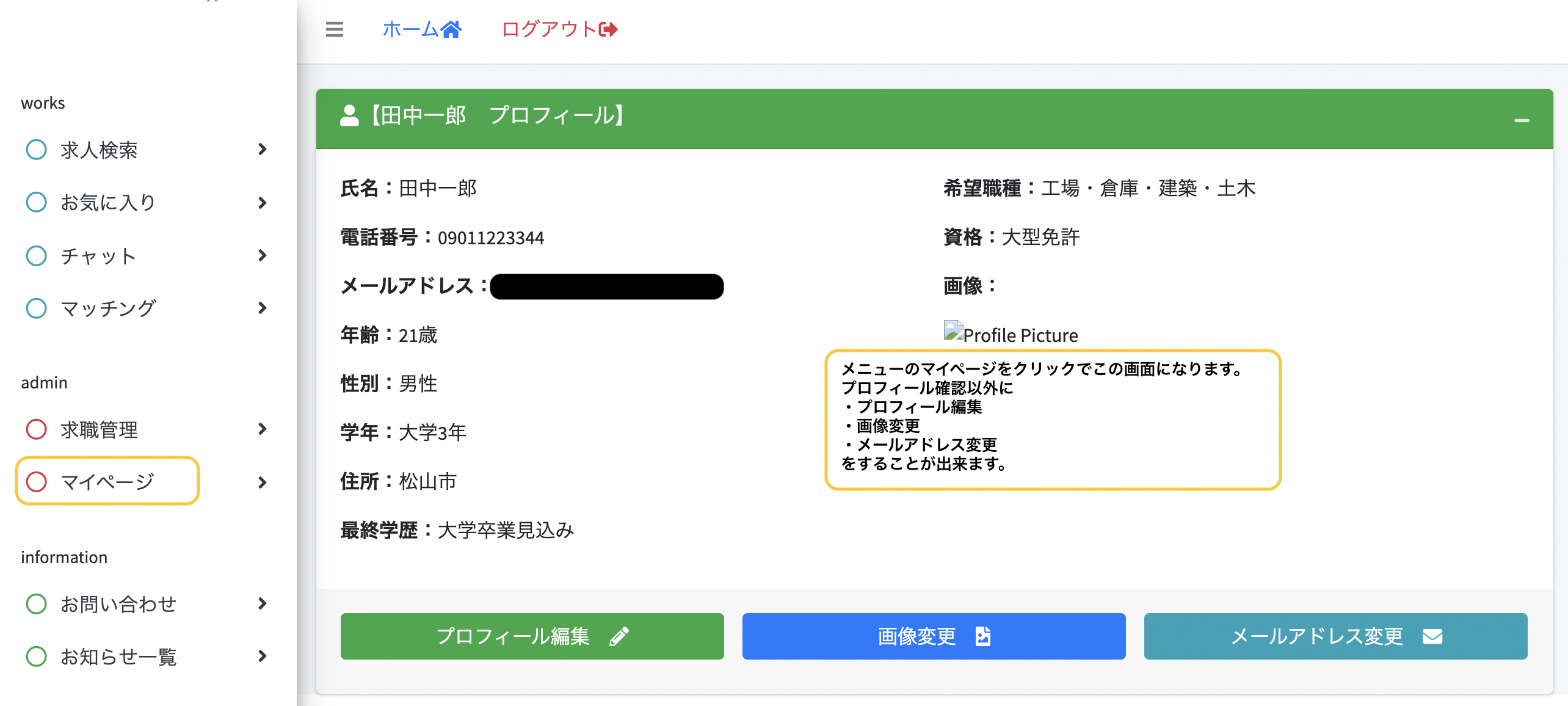Screen dimensions: 1568x706
Task: Select the circle next to 求人検索
Action: [35, 148]
